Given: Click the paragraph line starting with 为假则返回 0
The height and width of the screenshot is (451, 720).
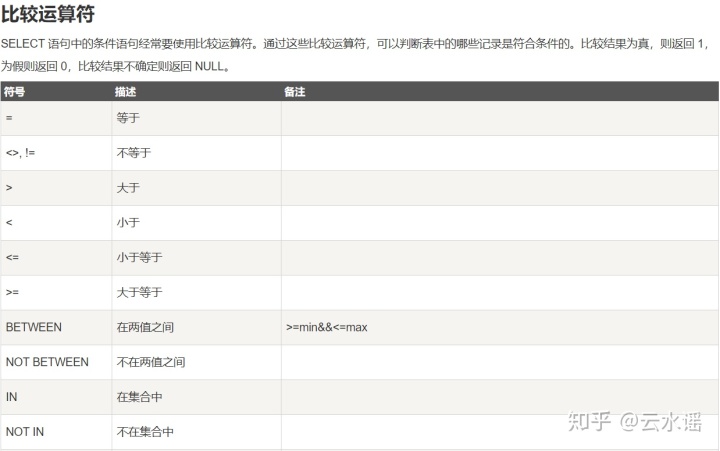Looking at the screenshot, I should (x=115, y=67).
